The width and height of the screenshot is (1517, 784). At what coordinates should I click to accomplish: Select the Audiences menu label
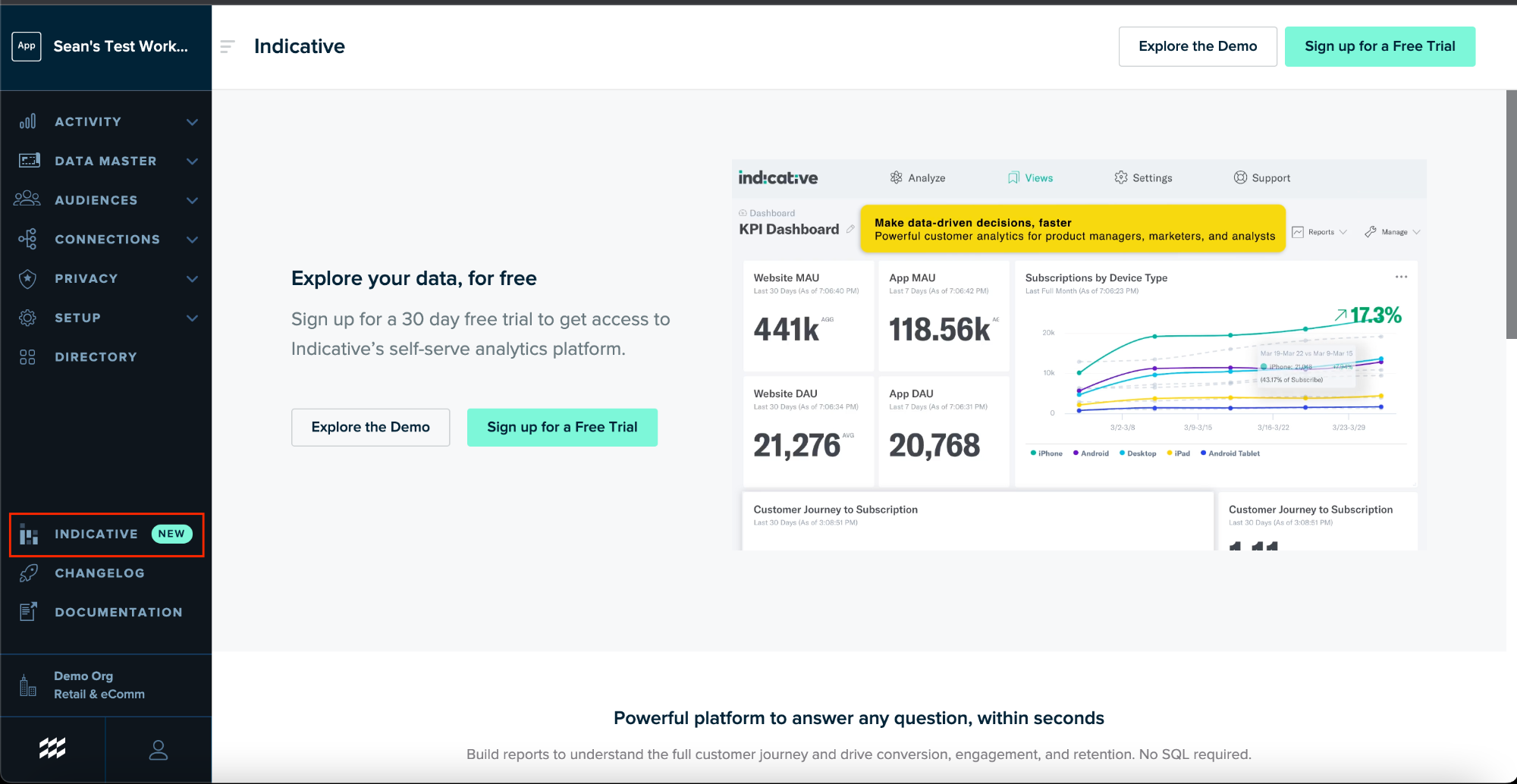(96, 200)
